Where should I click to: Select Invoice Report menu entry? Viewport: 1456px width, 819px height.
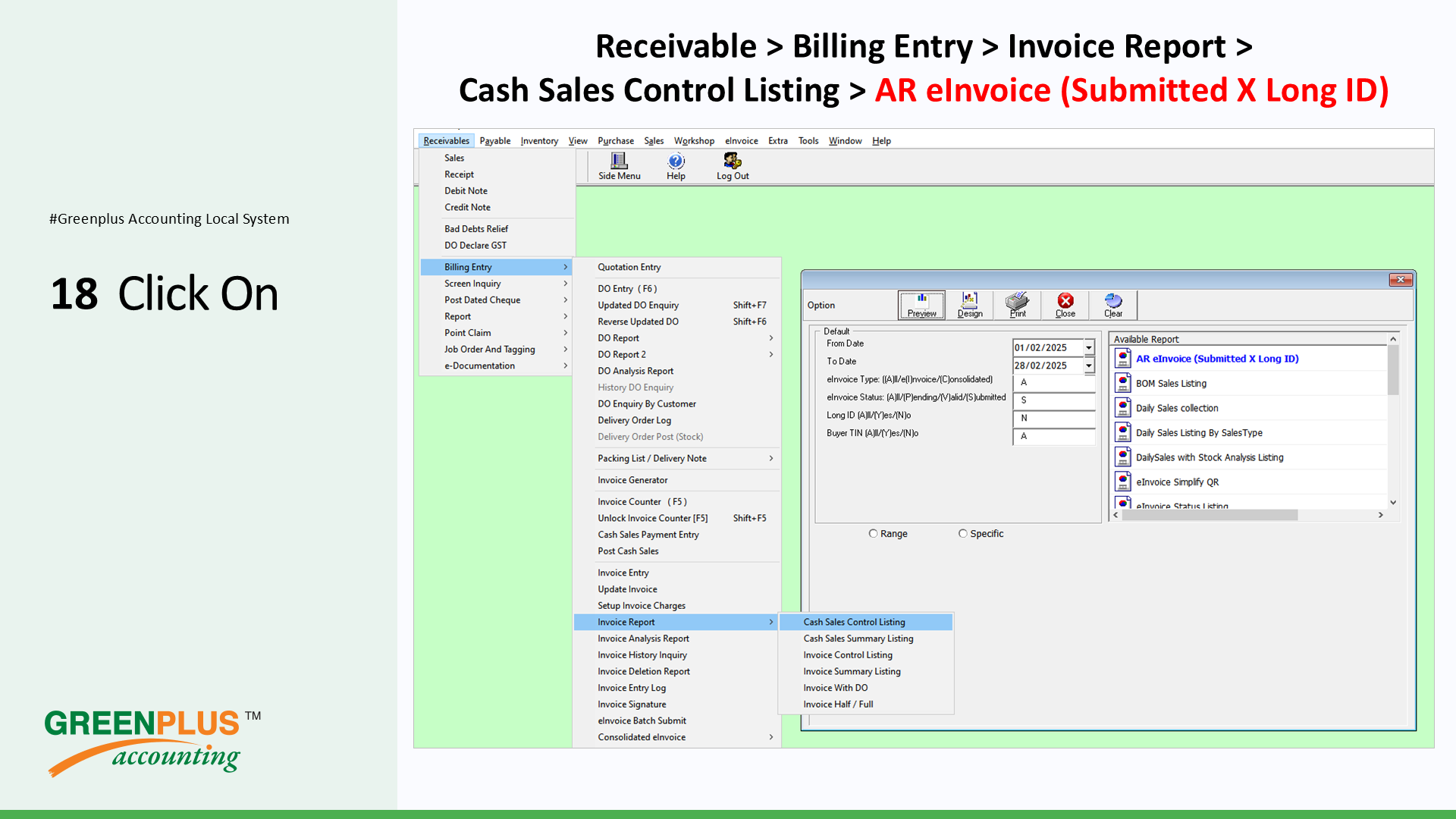(x=677, y=623)
